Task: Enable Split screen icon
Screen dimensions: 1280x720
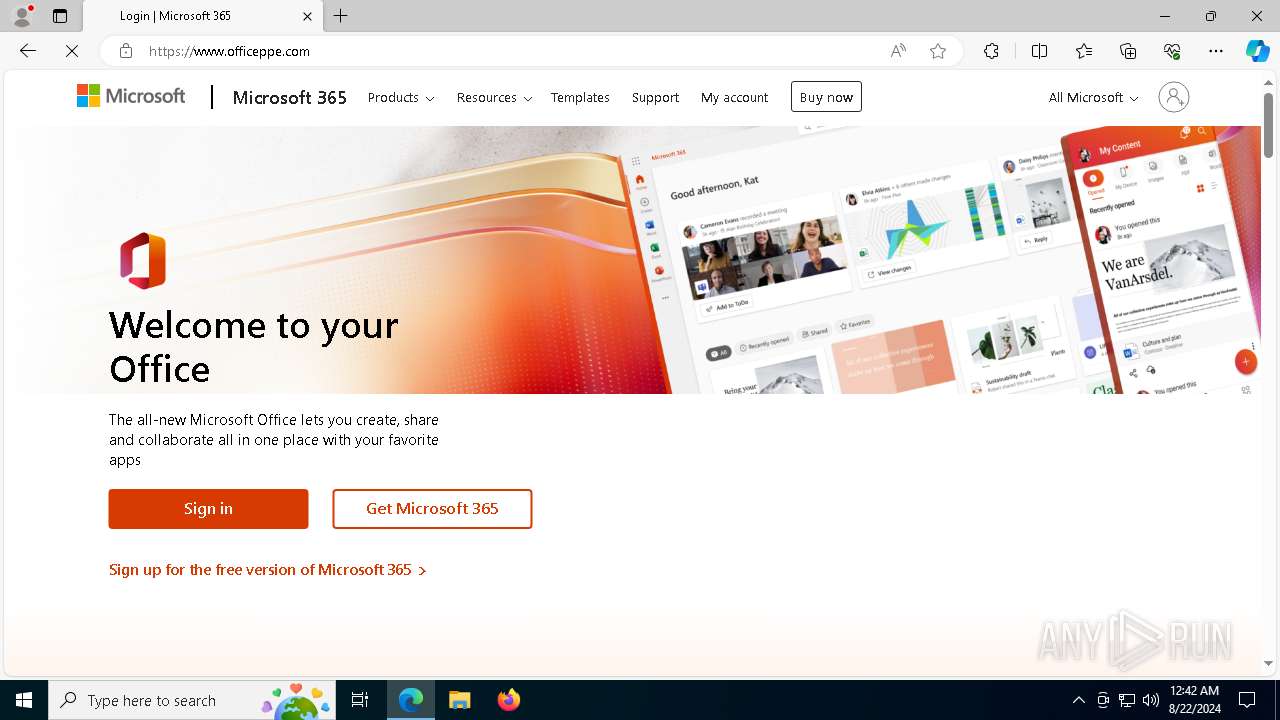Action: point(1039,51)
